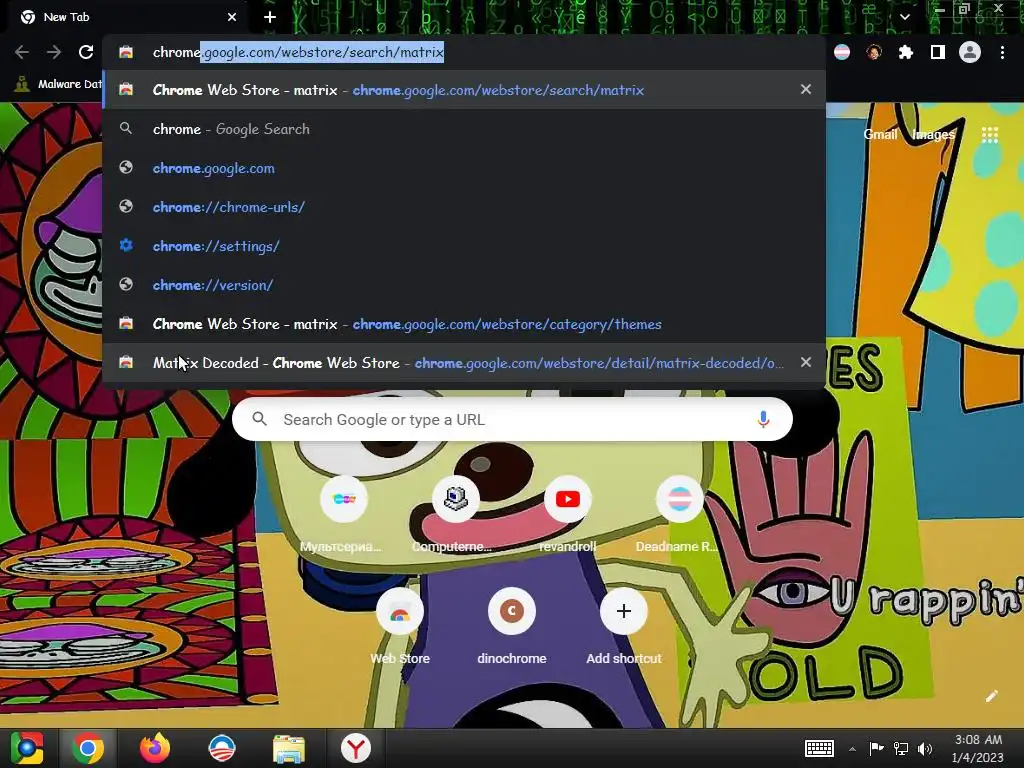
Task: Click the avatar extension icon in toolbar
Action: pos(874,52)
